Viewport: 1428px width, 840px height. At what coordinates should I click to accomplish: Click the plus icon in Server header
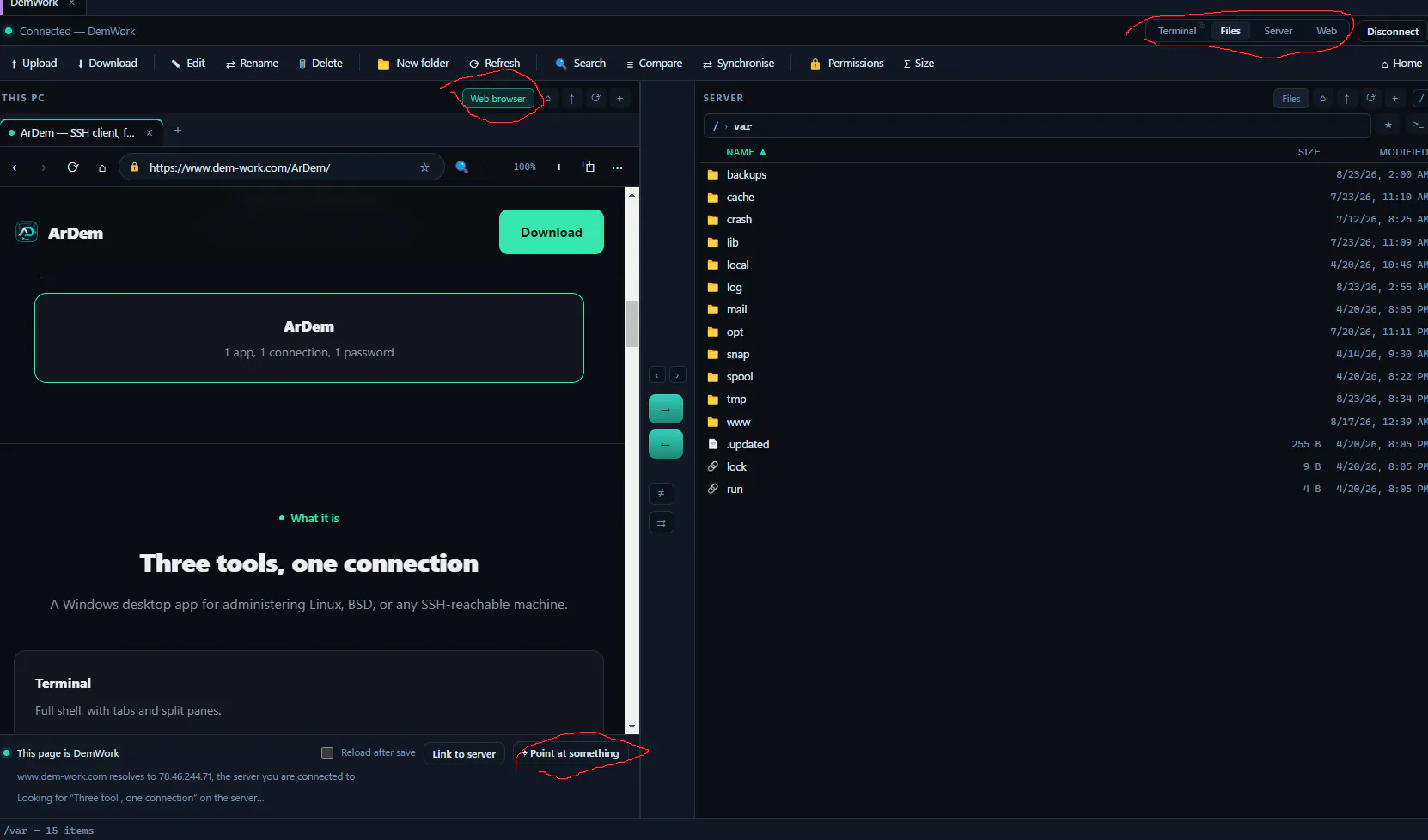1394,99
